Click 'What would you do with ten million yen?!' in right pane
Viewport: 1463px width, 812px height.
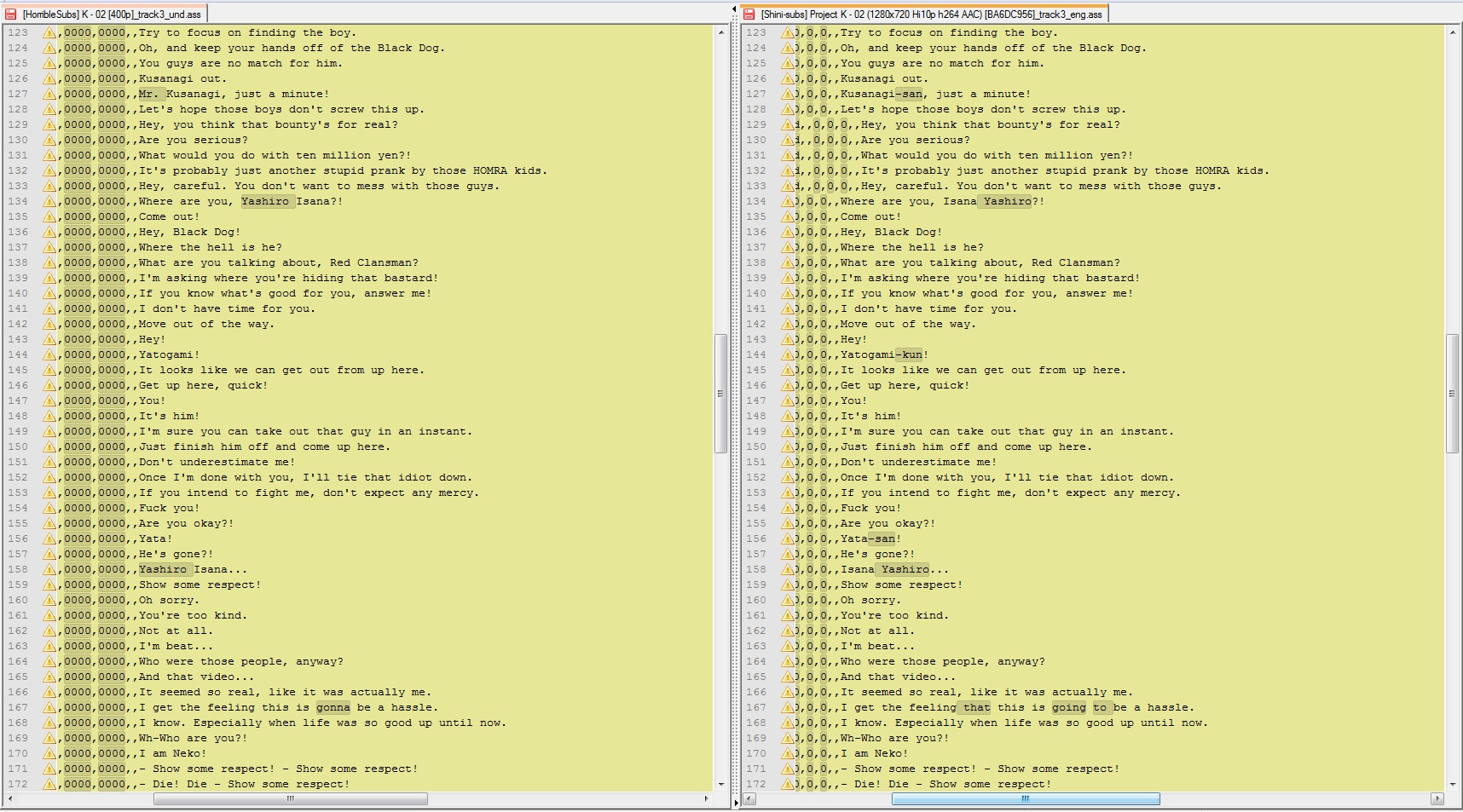pyautogui.click(x=997, y=156)
